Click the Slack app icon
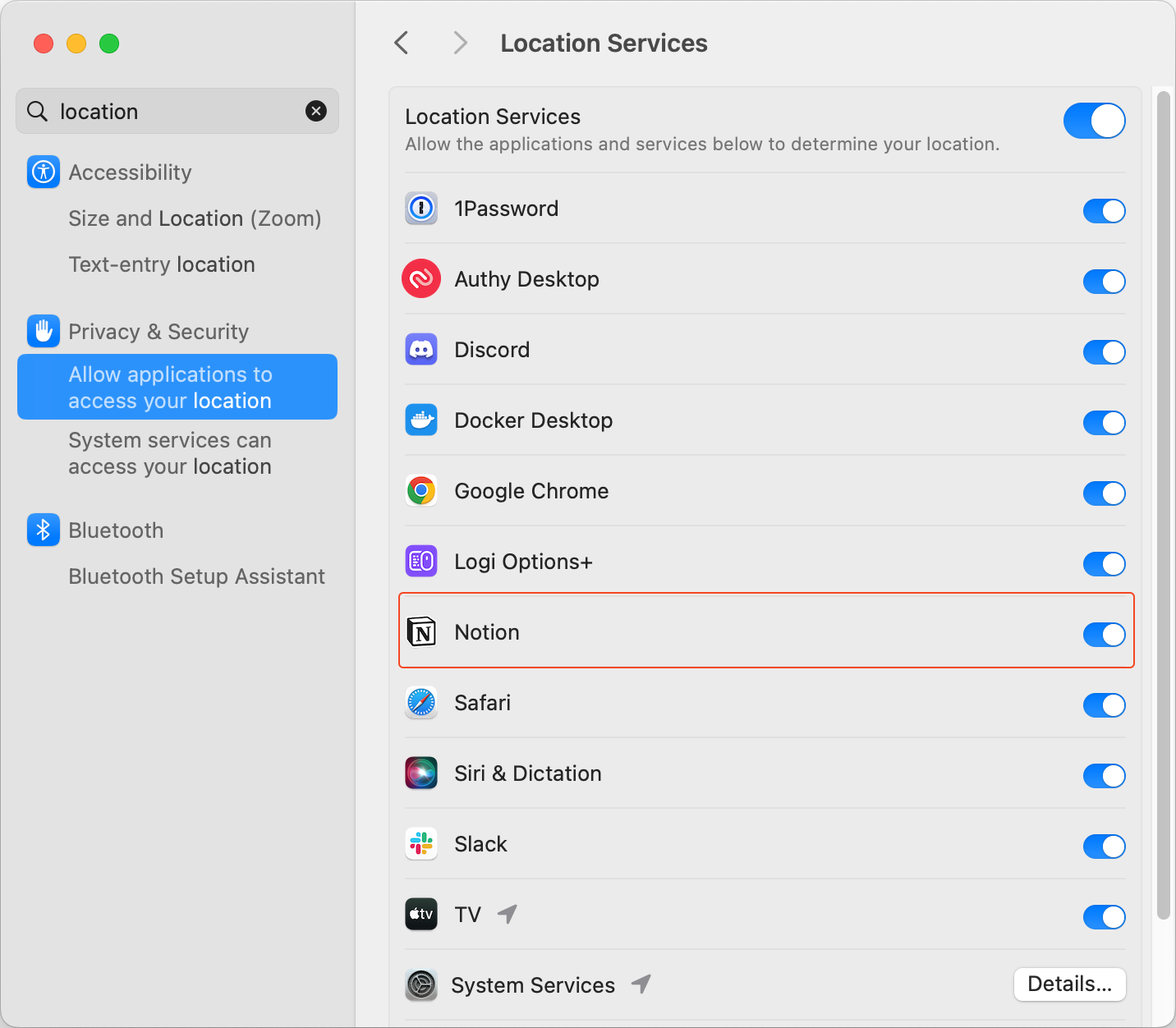The width and height of the screenshot is (1176, 1028). pyautogui.click(x=421, y=844)
